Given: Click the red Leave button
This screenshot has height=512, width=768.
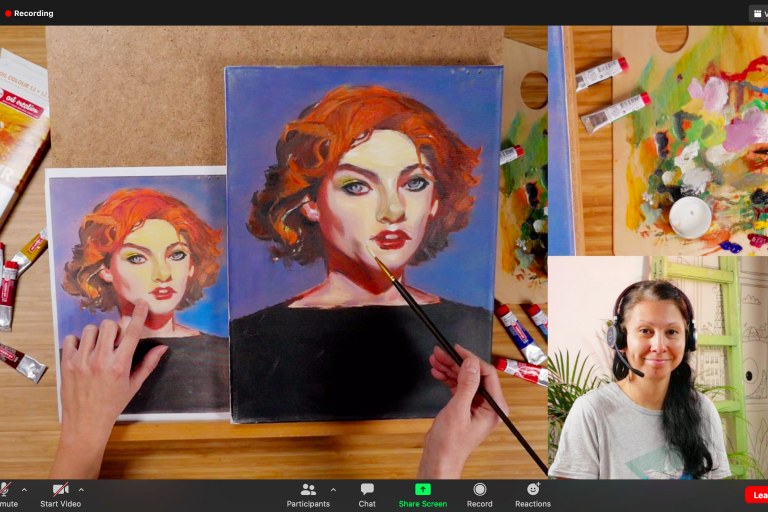Looking at the screenshot, I should click(x=757, y=495).
